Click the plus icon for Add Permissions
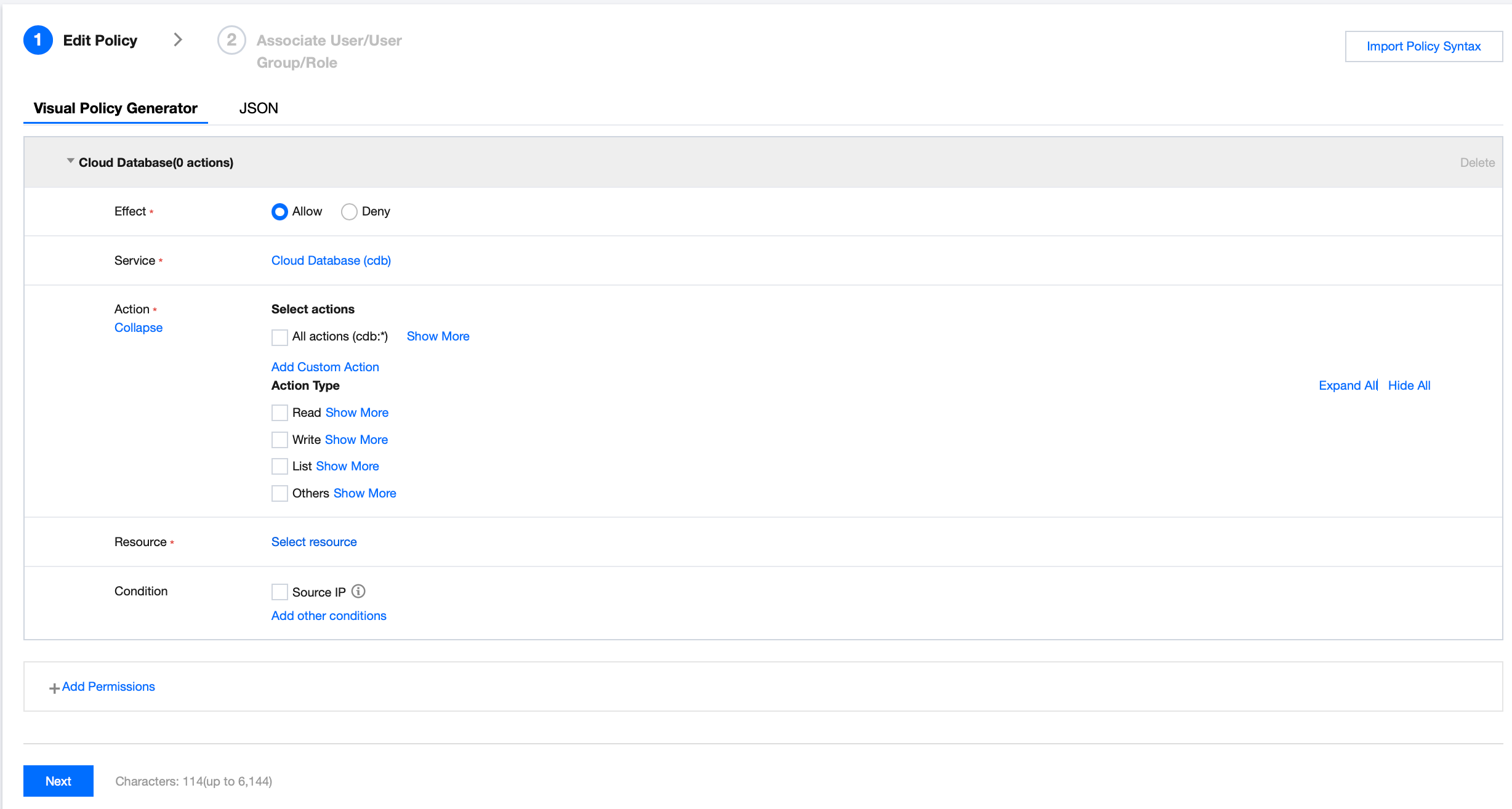1512x809 pixels. click(x=54, y=688)
